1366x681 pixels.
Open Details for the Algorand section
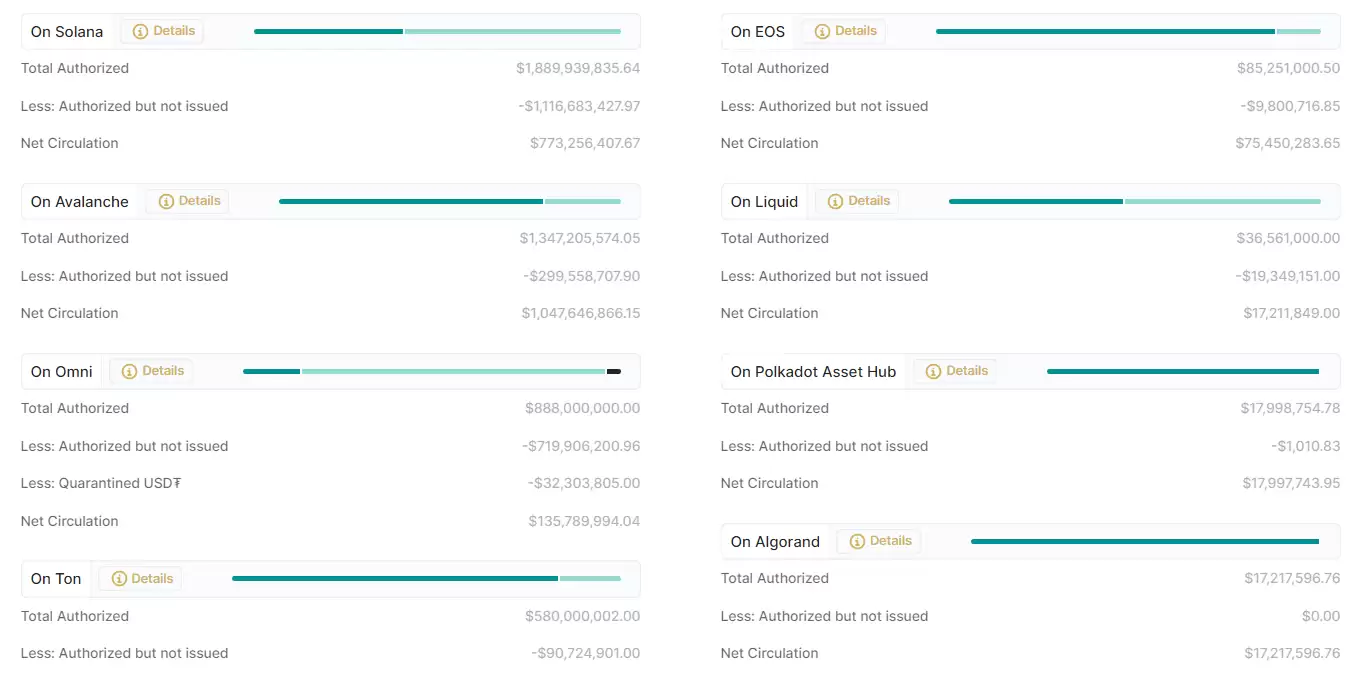(878, 540)
